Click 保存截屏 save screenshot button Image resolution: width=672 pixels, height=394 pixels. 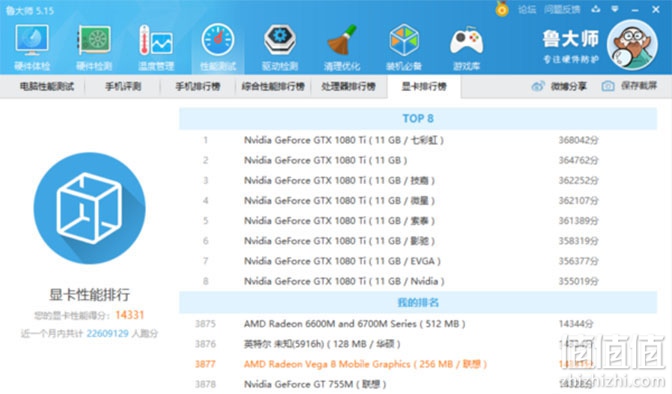tap(639, 86)
